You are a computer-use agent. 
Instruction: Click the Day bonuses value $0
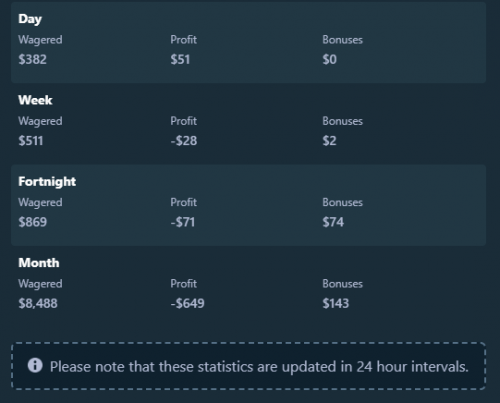(329, 59)
